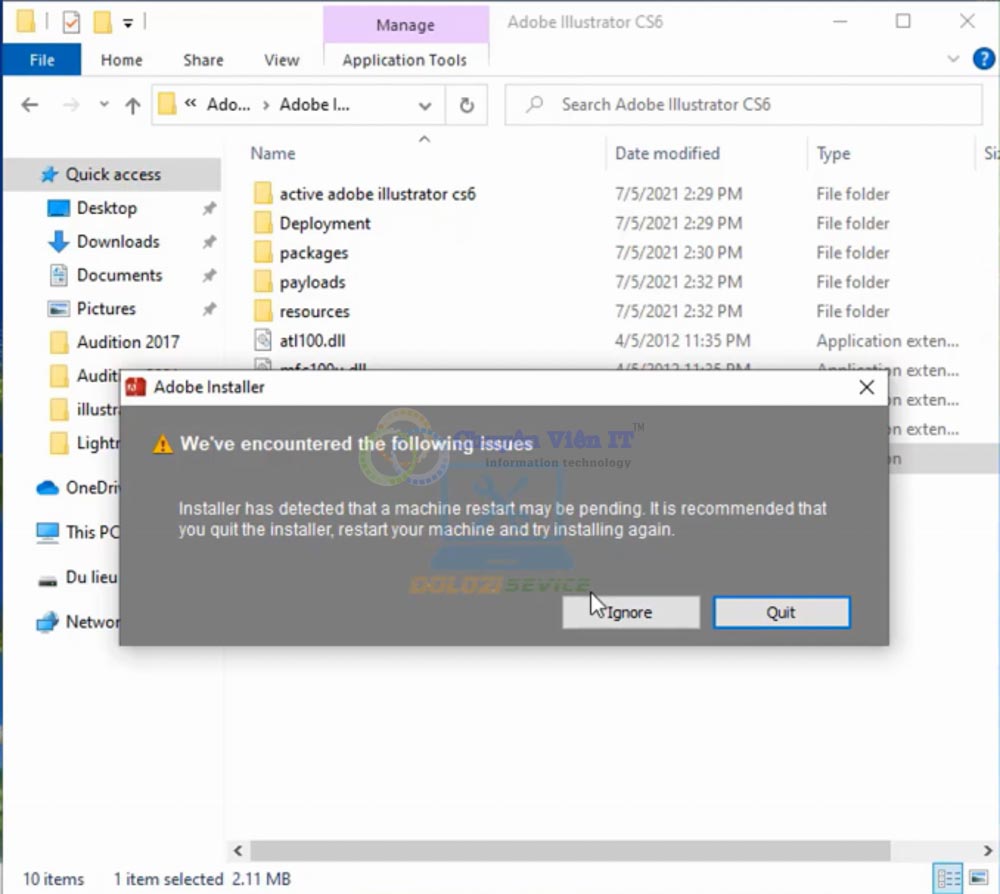1000x894 pixels.
Task: Select the Application Tools tab
Action: click(404, 60)
